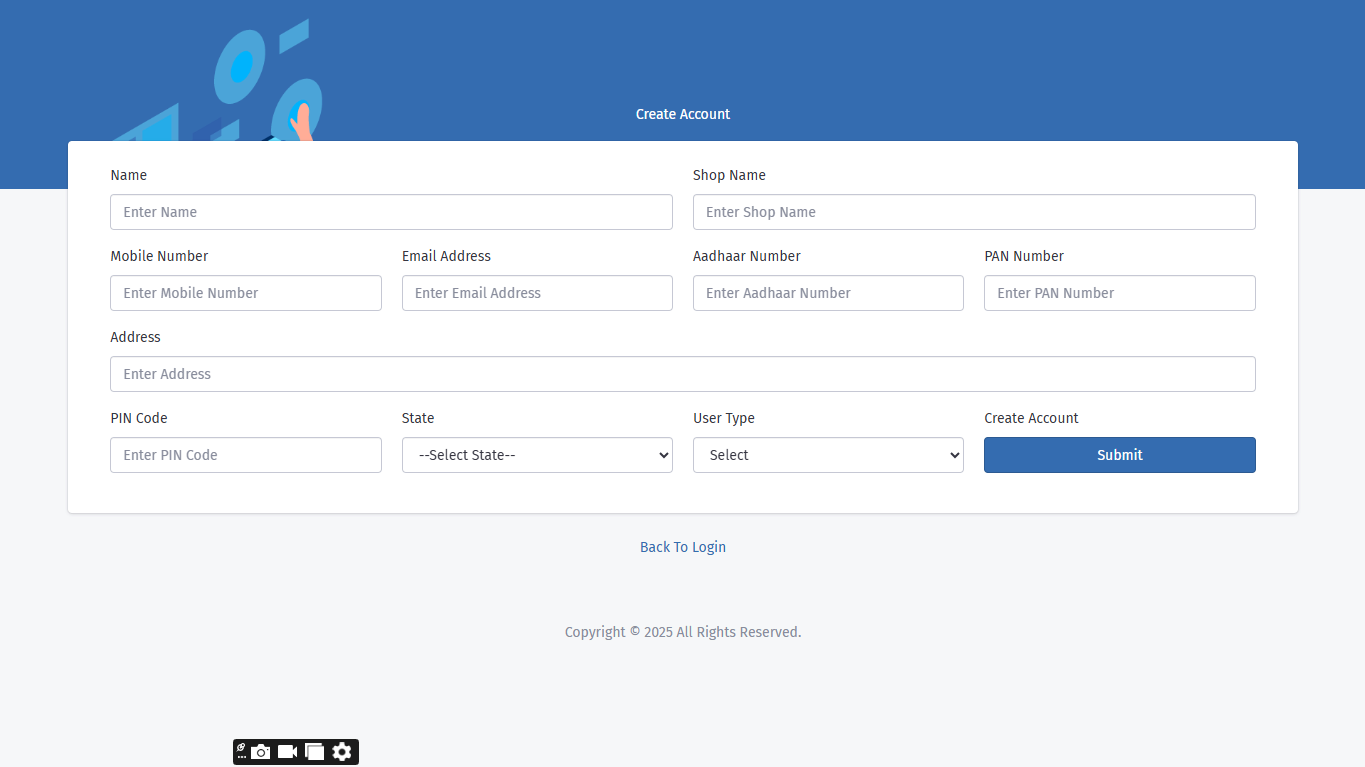Click the Create Account heading text
This screenshot has height=767, width=1365.
pyautogui.click(x=683, y=114)
